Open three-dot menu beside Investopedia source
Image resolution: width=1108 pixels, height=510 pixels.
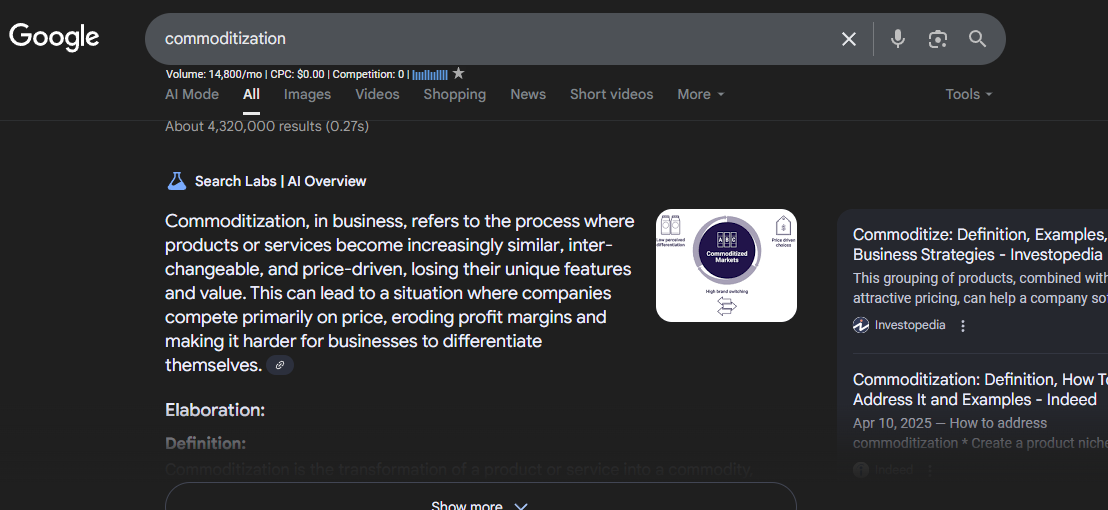(963, 326)
